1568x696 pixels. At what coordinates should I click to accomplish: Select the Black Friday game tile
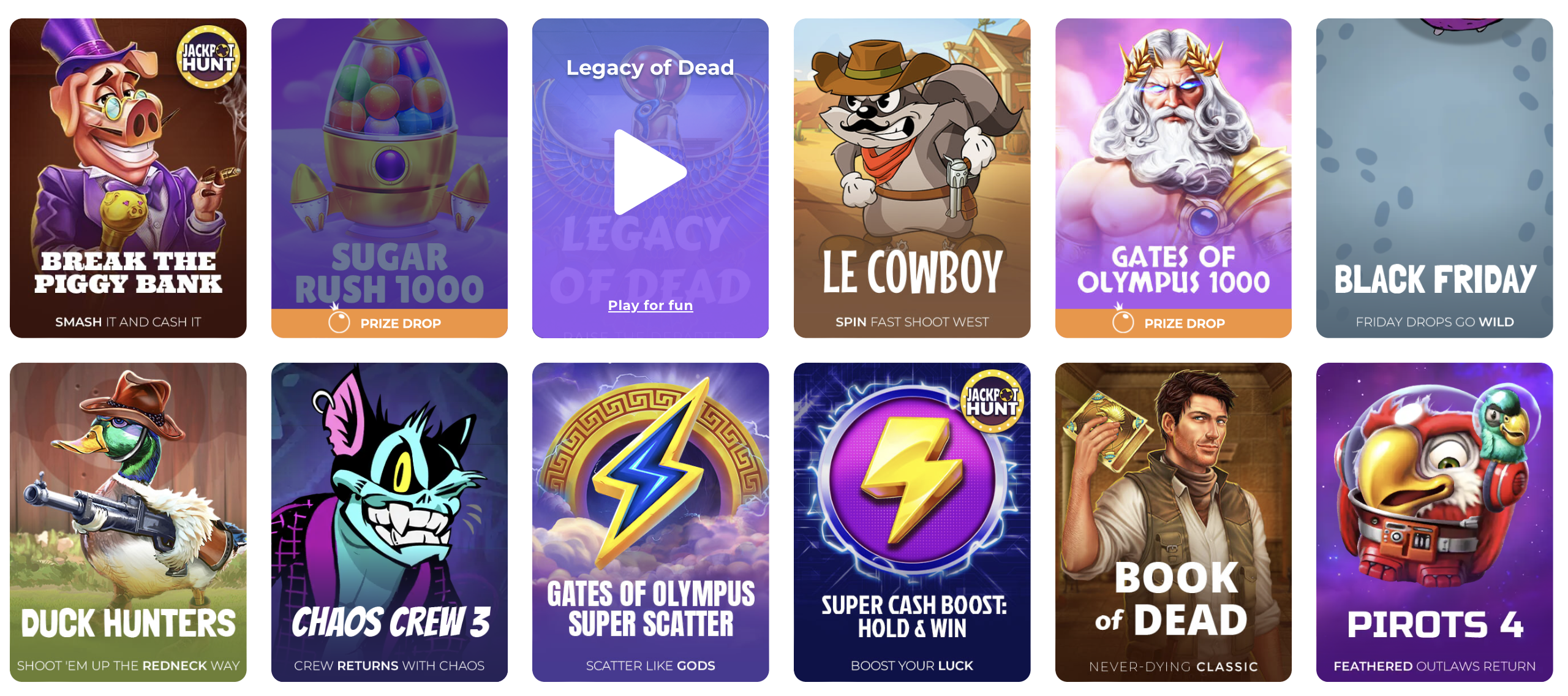coord(1434,178)
